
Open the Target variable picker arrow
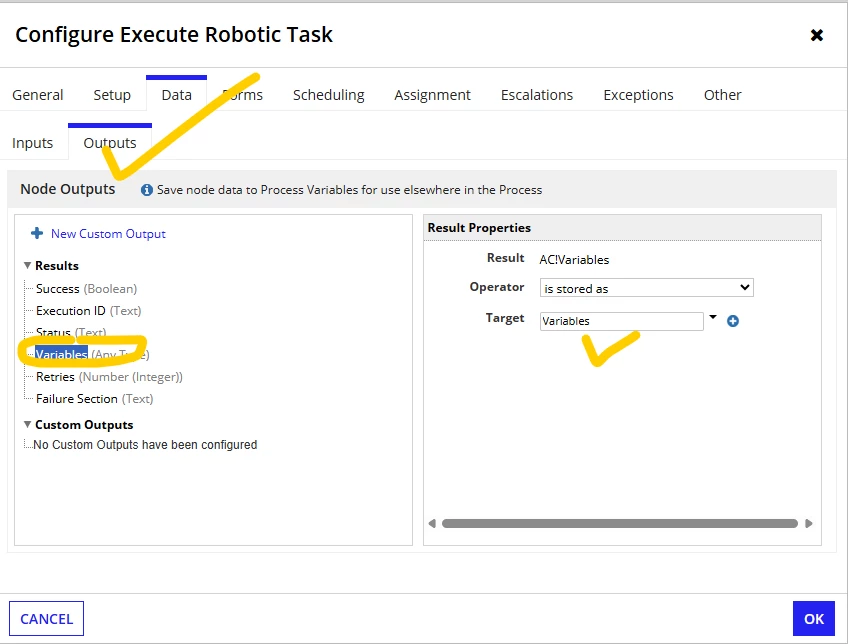(x=713, y=317)
